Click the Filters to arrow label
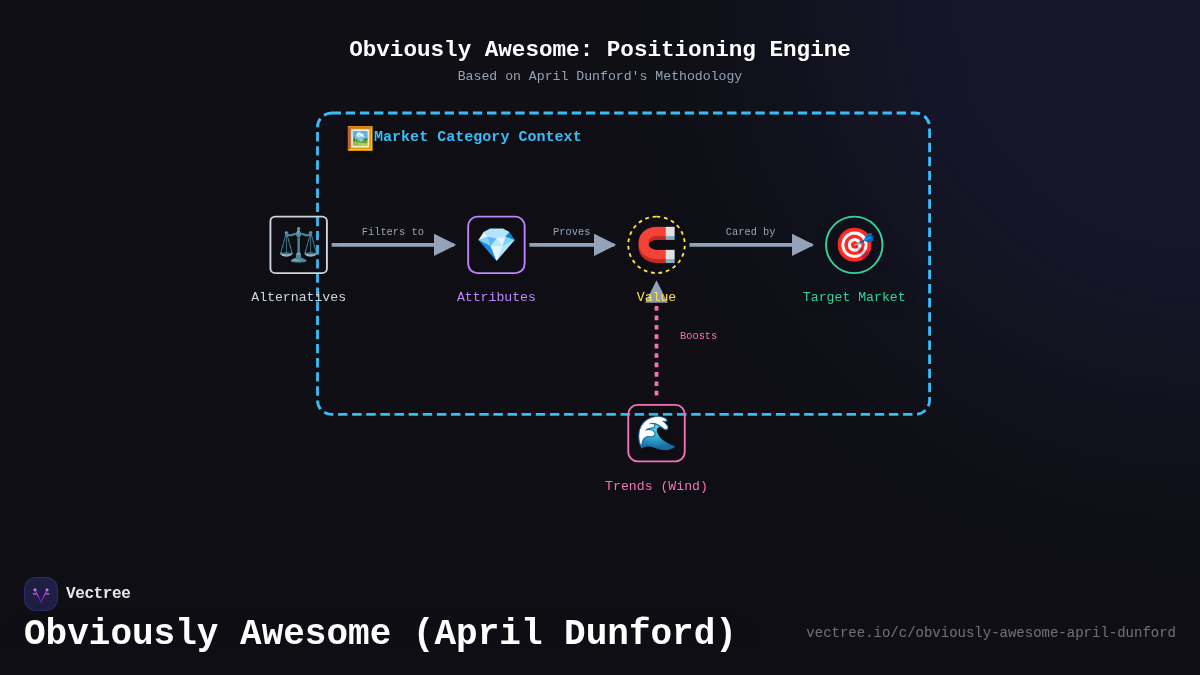This screenshot has height=675, width=1200. 392,231
